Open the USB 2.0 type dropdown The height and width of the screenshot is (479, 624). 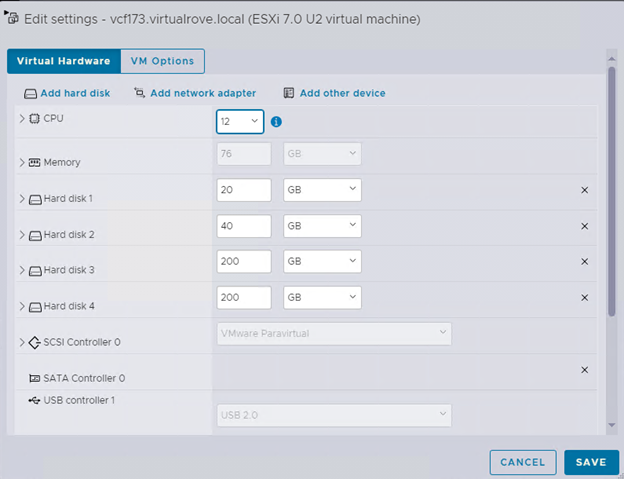334,415
